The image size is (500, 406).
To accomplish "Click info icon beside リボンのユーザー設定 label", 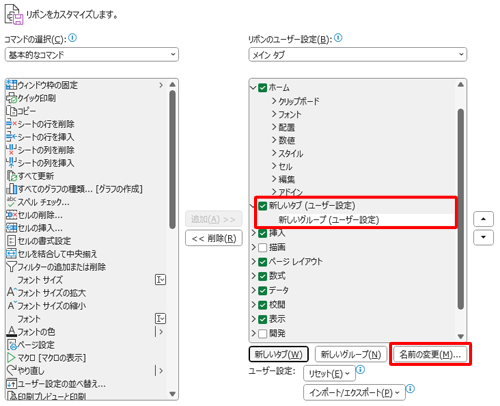I will coord(338,38).
